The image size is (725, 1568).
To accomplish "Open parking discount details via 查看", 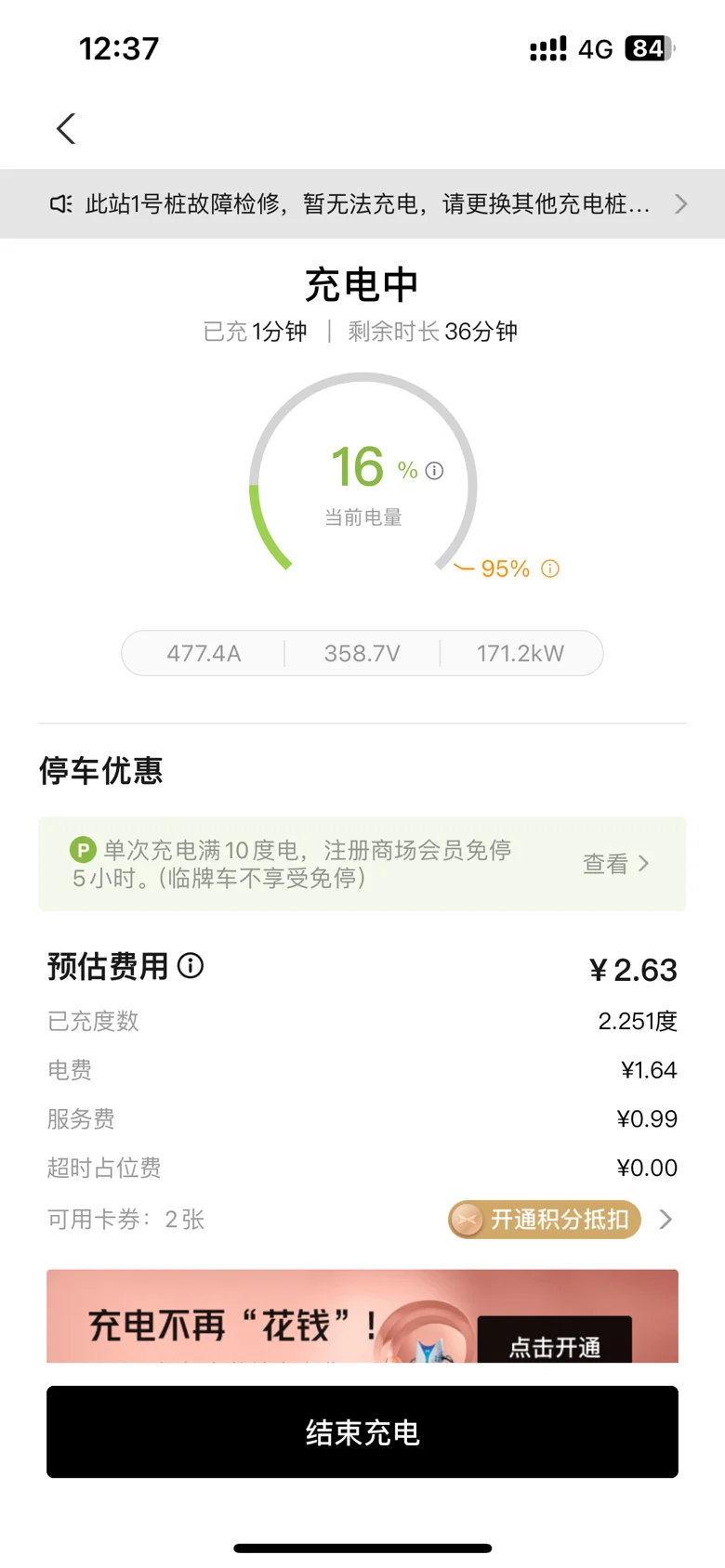I will coord(615,864).
